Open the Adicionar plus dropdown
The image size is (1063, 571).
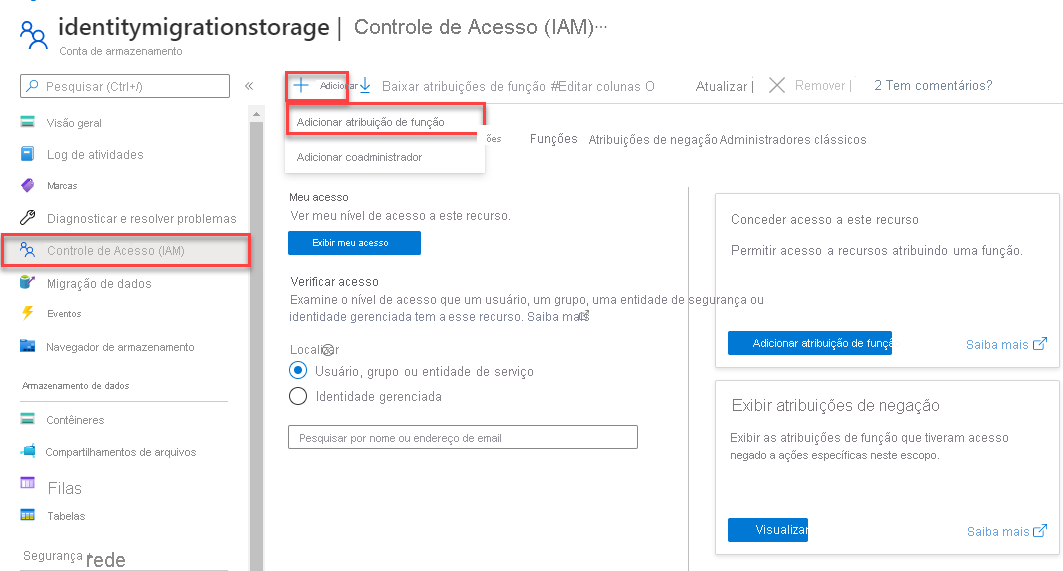click(x=317, y=86)
